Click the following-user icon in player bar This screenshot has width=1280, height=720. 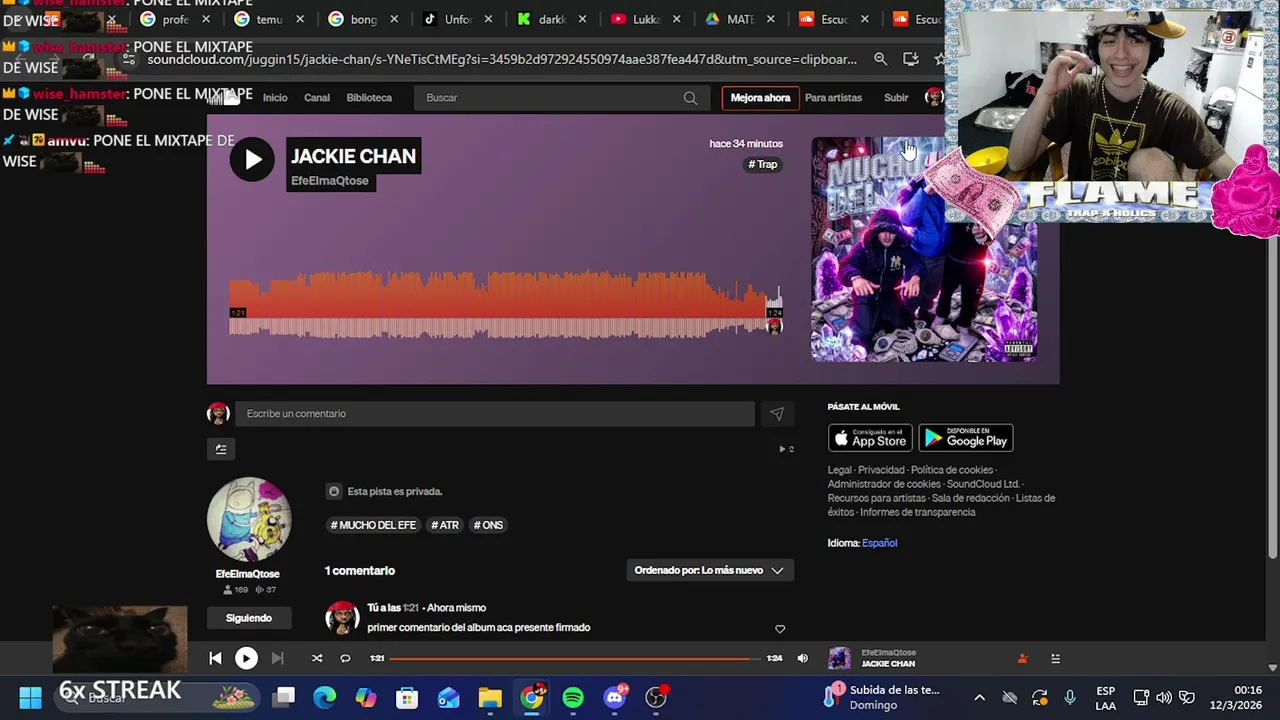click(1022, 658)
